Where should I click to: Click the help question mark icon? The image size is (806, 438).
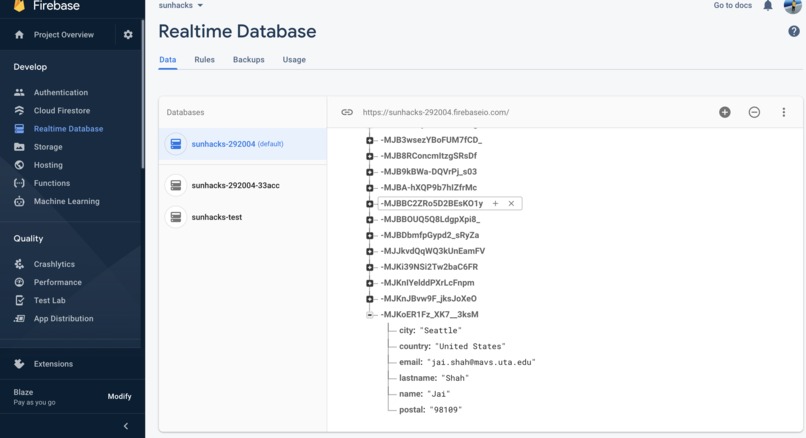(x=794, y=31)
